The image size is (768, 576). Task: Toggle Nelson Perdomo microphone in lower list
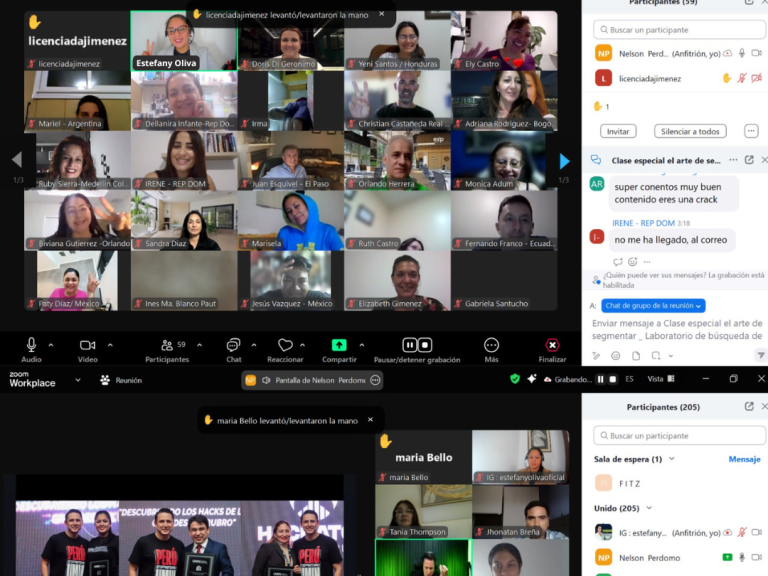[742, 557]
